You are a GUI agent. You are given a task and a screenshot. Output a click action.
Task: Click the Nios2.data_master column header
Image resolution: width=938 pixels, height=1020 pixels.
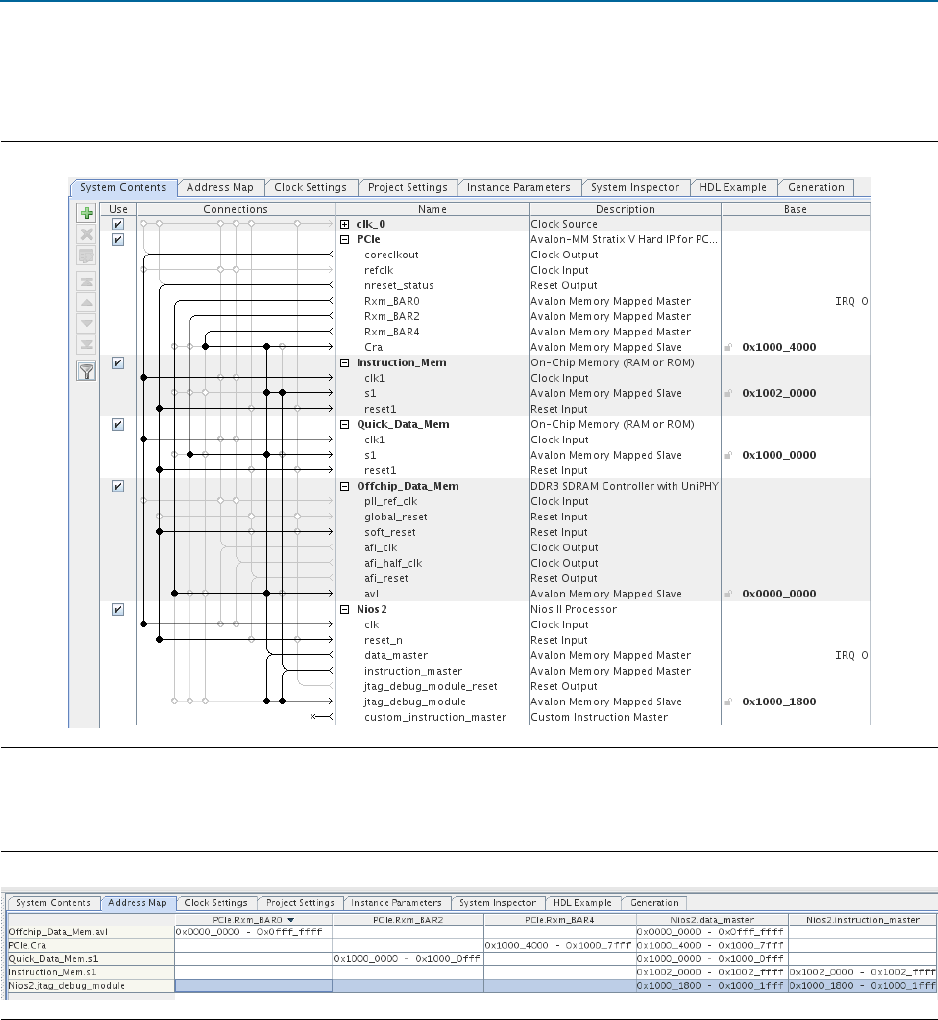712,920
